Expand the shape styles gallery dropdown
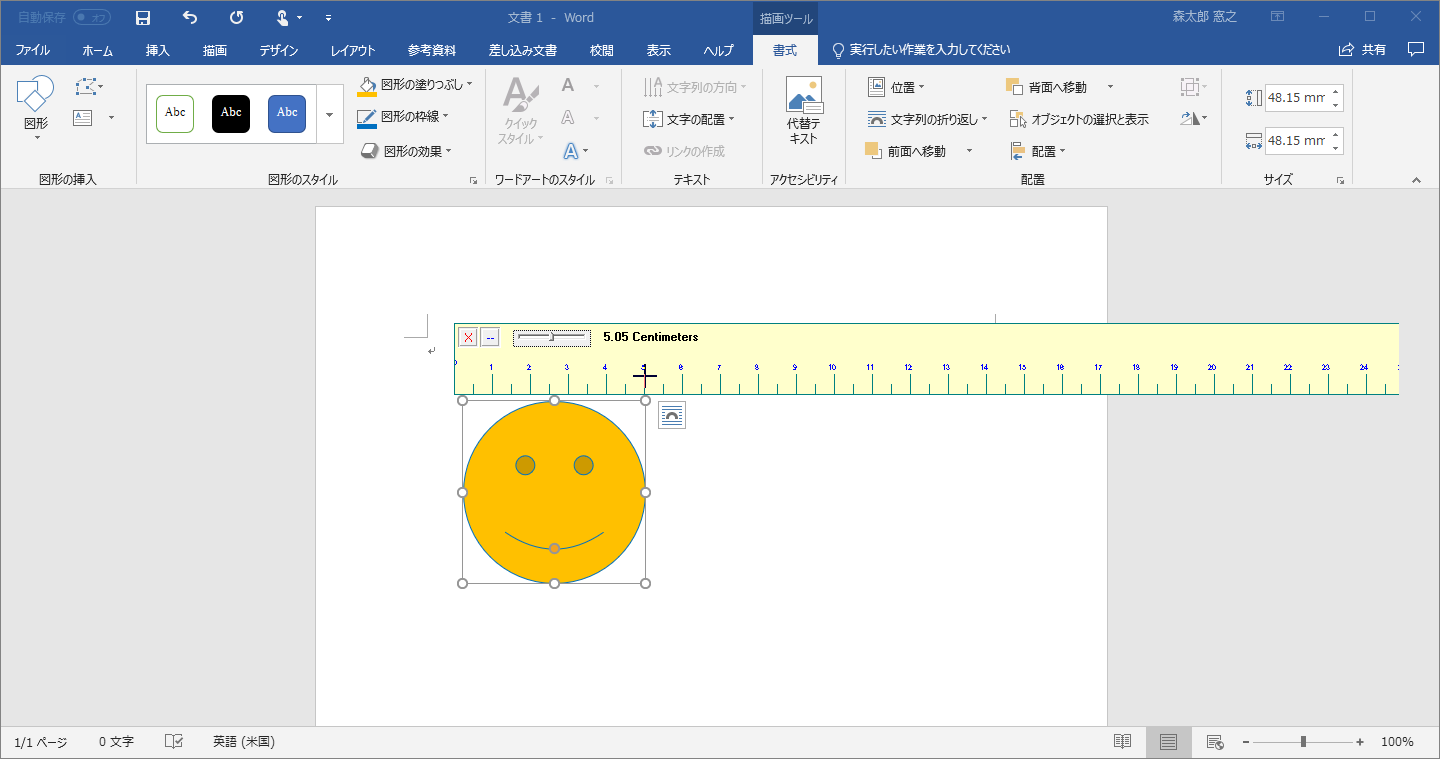Image resolution: width=1440 pixels, height=759 pixels. (329, 114)
